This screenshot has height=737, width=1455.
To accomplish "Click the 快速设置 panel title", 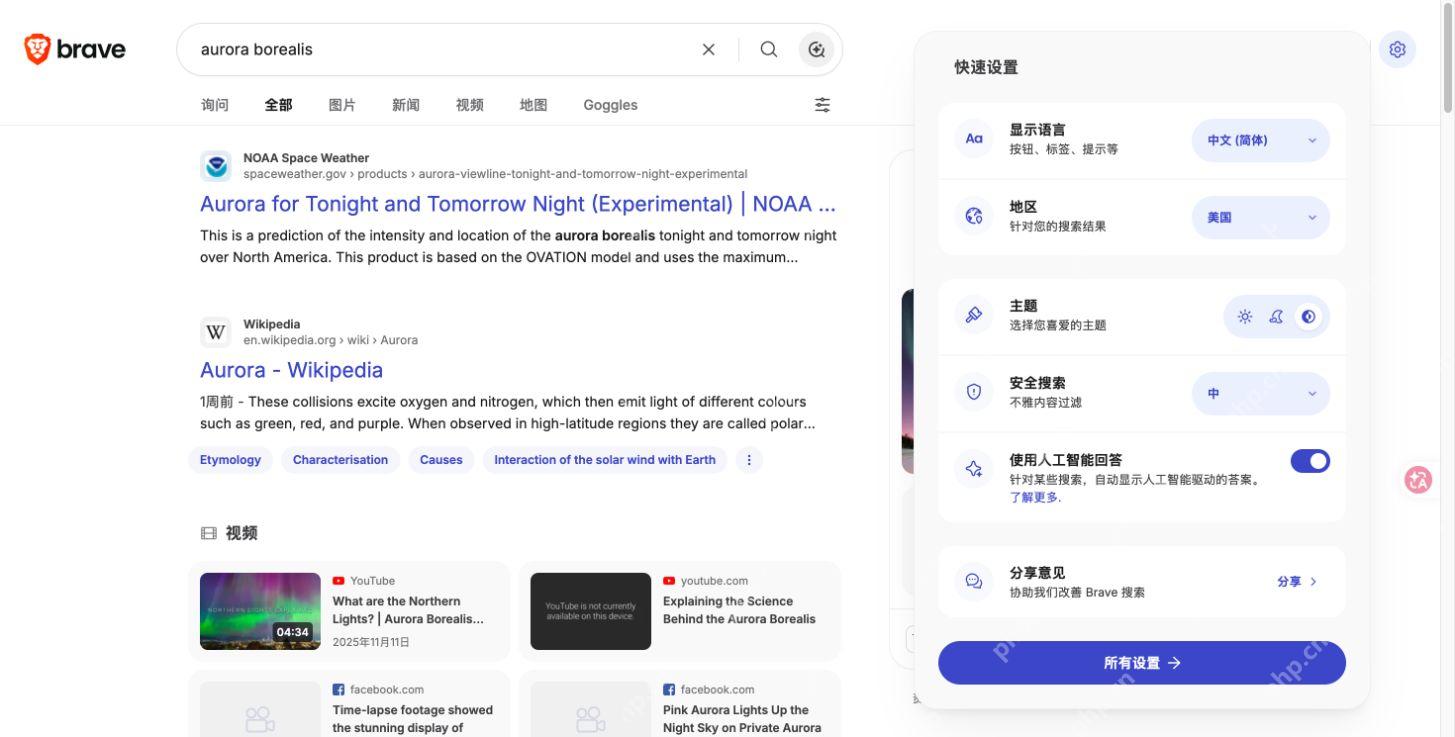I will (986, 67).
